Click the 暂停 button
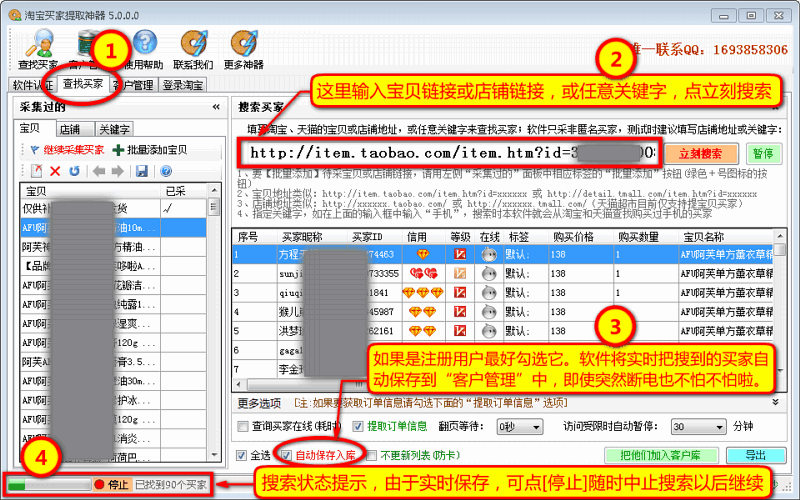This screenshot has height=500, width=800. tap(763, 154)
